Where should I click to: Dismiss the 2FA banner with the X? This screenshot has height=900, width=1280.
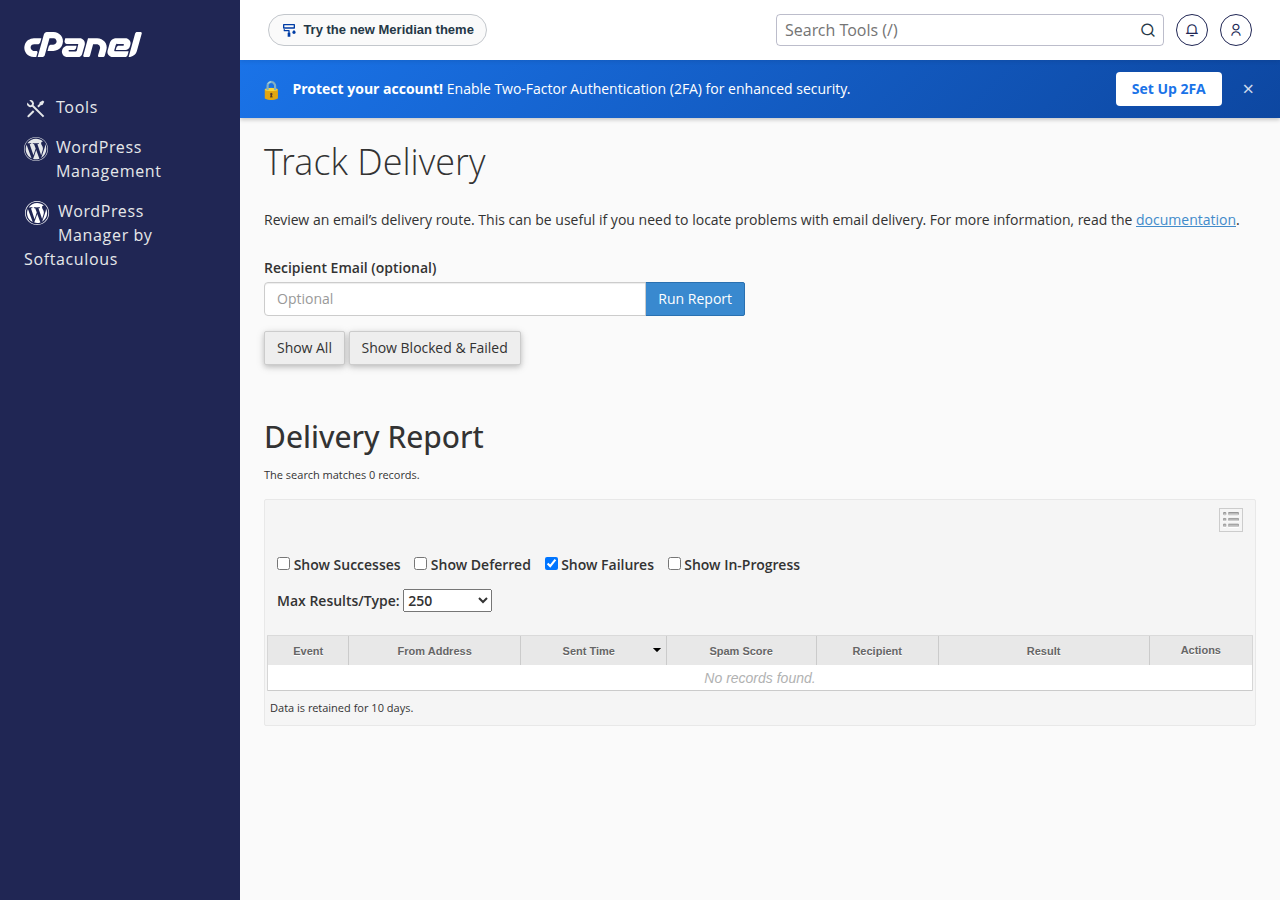[1248, 89]
